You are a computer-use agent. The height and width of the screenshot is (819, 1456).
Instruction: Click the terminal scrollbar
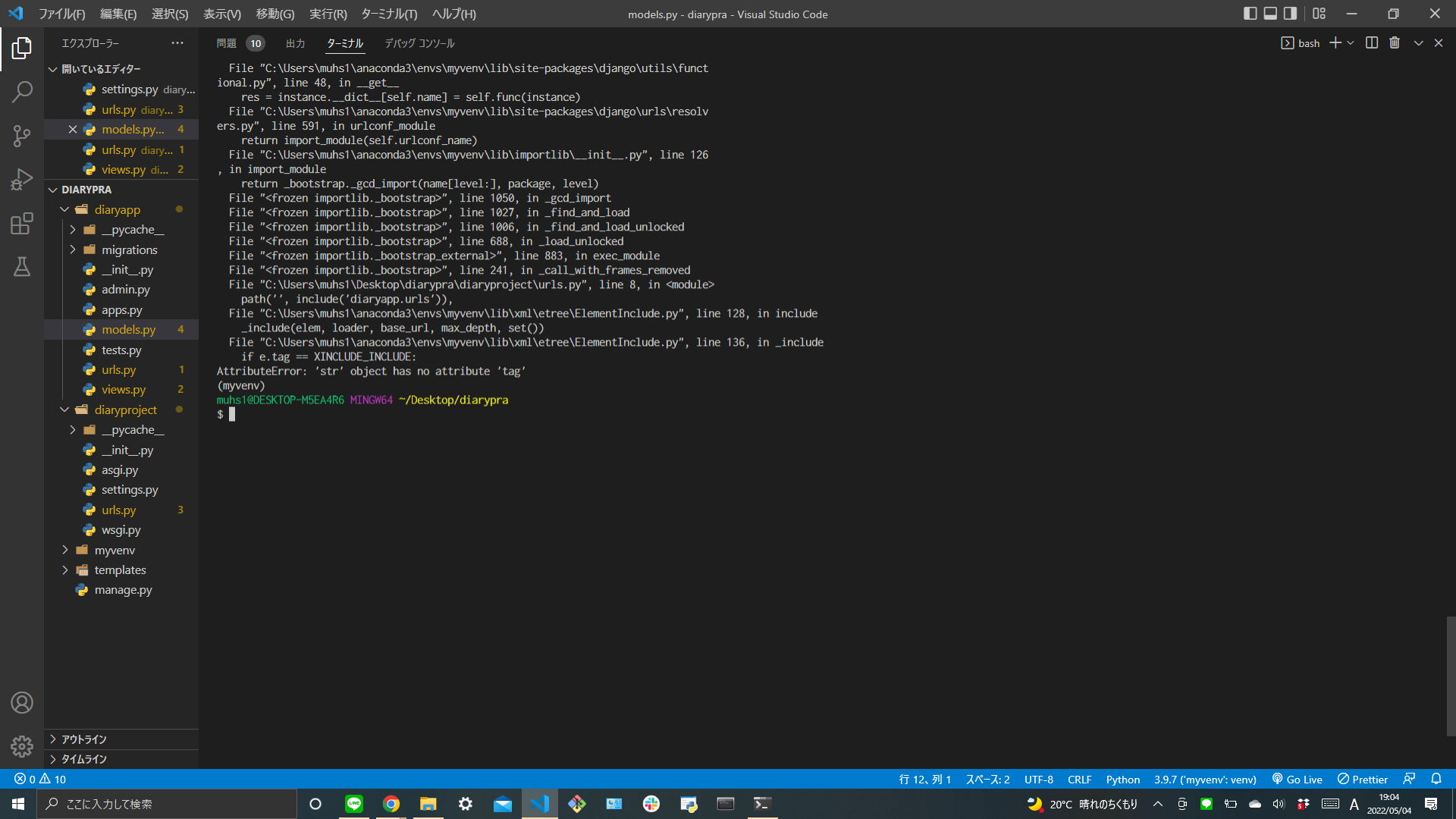pyautogui.click(x=1451, y=676)
